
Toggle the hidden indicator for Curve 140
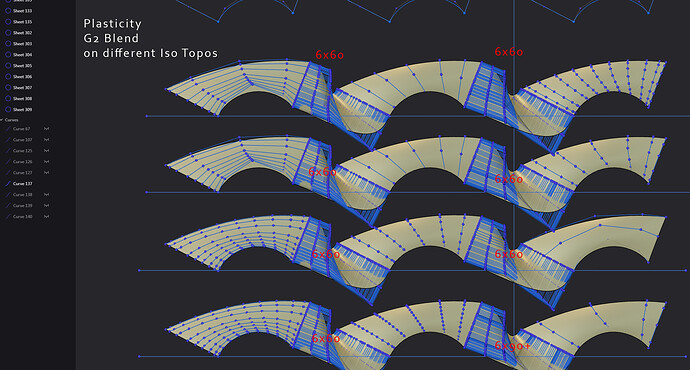point(46,216)
